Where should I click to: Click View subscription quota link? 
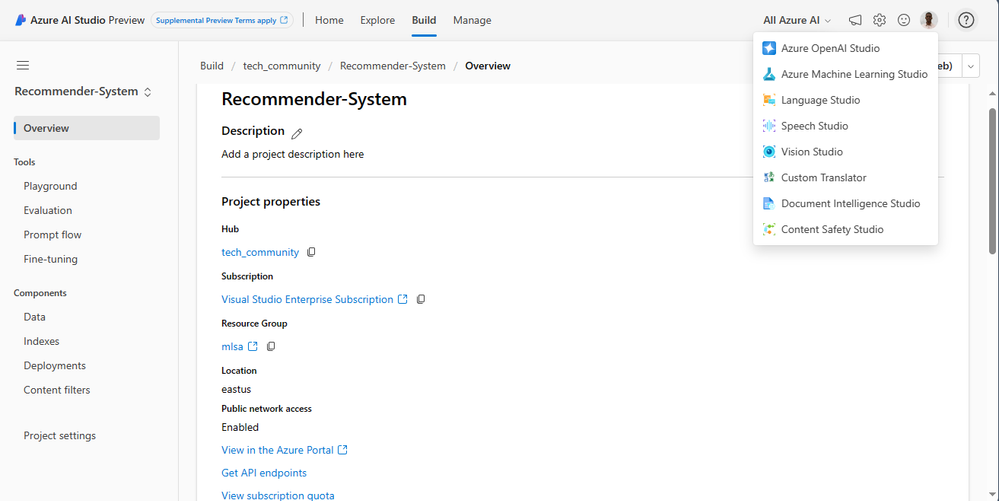pyautogui.click(x=278, y=495)
